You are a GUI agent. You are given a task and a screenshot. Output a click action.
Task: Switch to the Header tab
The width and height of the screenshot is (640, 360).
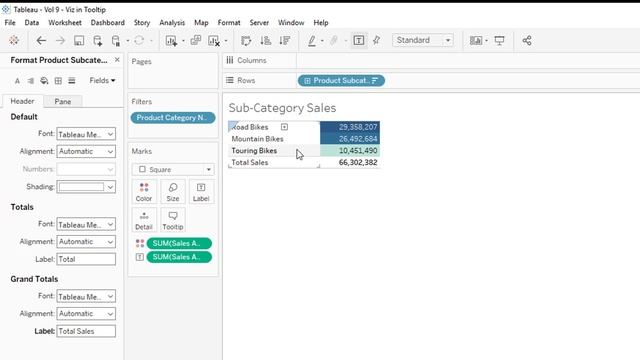pos(22,101)
